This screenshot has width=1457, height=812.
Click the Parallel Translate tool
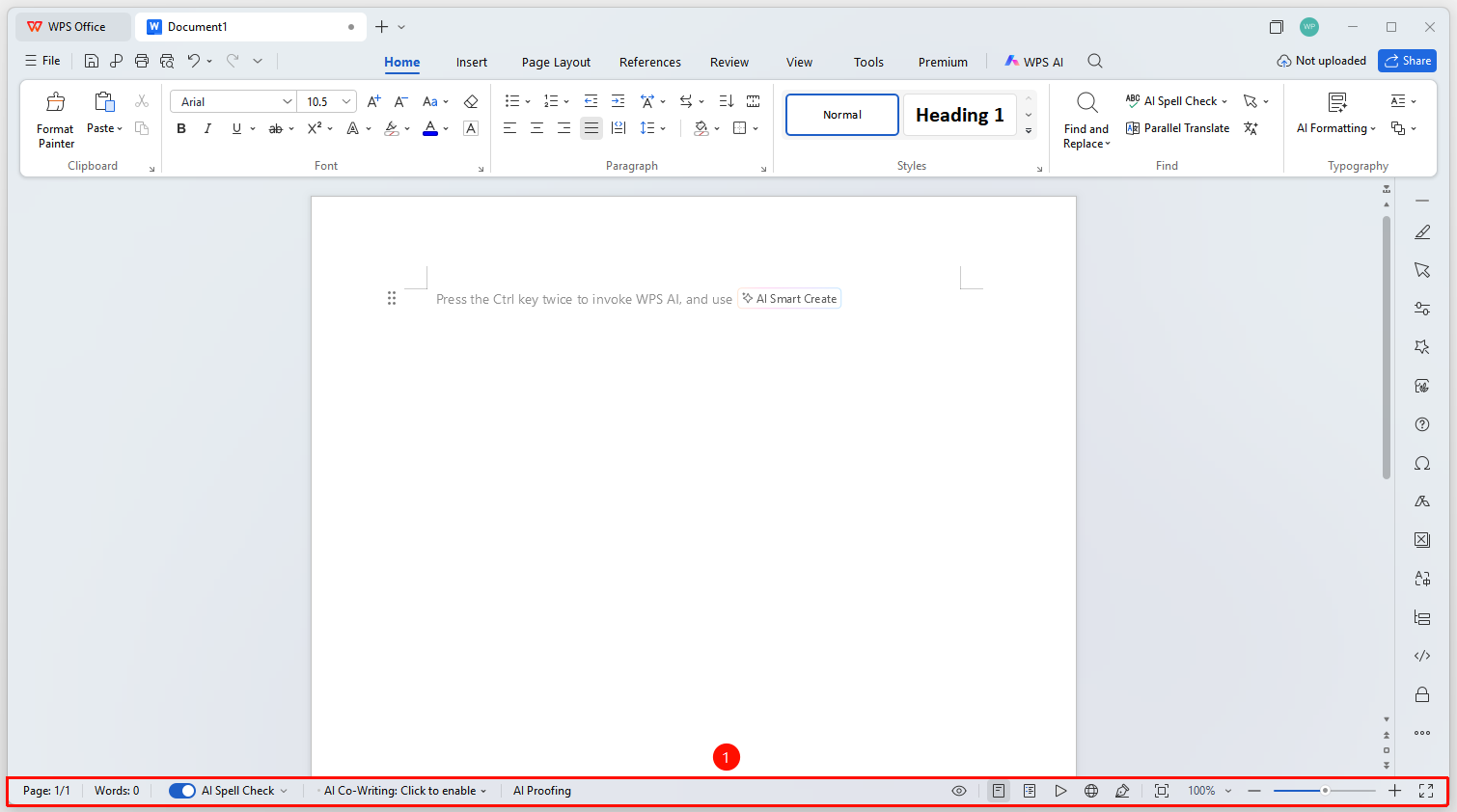1177,128
